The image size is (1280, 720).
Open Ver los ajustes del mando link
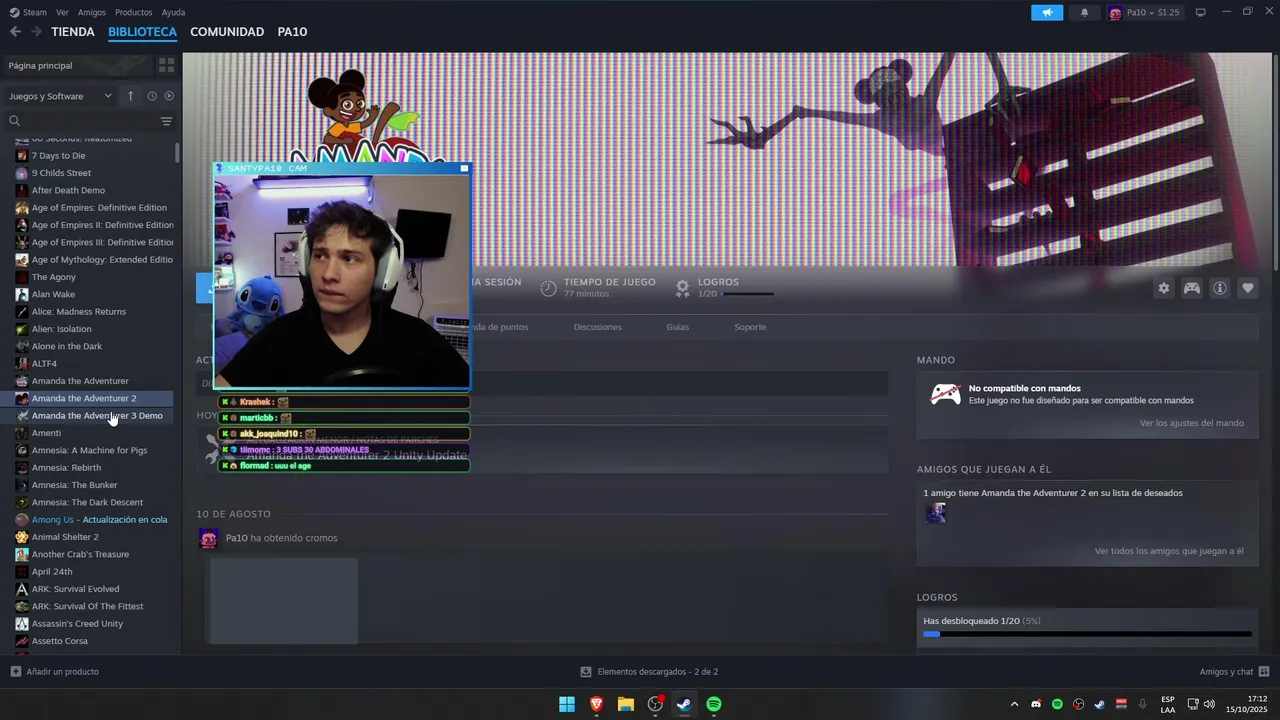click(x=1192, y=423)
